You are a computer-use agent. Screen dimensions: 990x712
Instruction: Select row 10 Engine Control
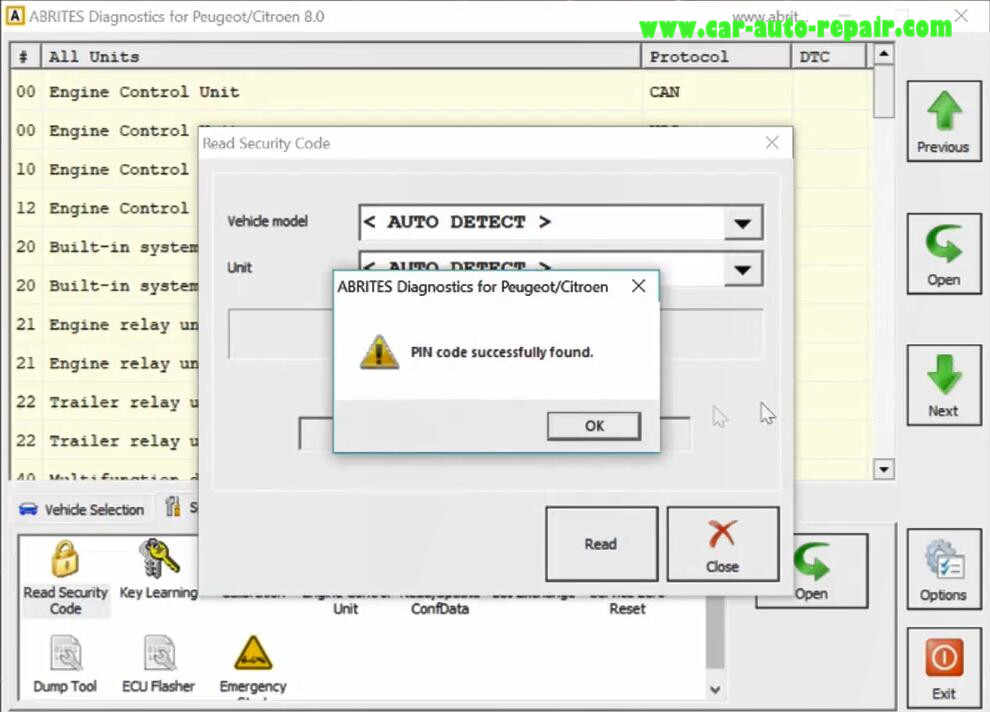point(105,170)
